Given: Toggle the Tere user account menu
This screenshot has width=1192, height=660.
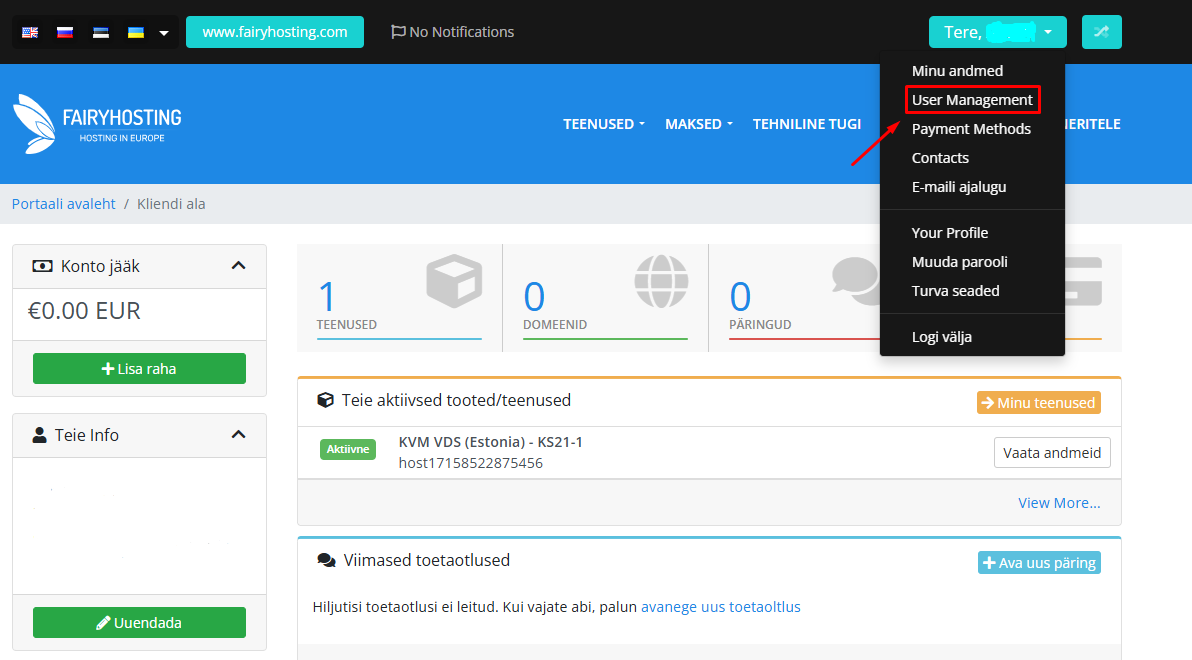Looking at the screenshot, I should click(997, 32).
